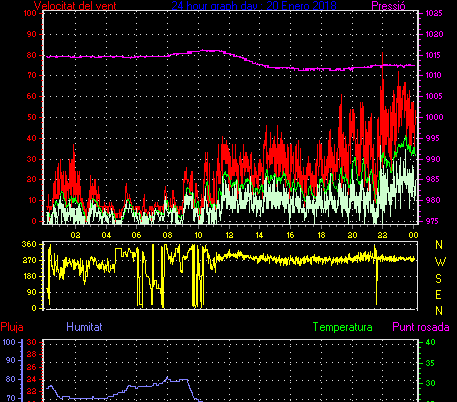Click the E compass direction letter
The width and height of the screenshot is (457, 402).
point(439,295)
